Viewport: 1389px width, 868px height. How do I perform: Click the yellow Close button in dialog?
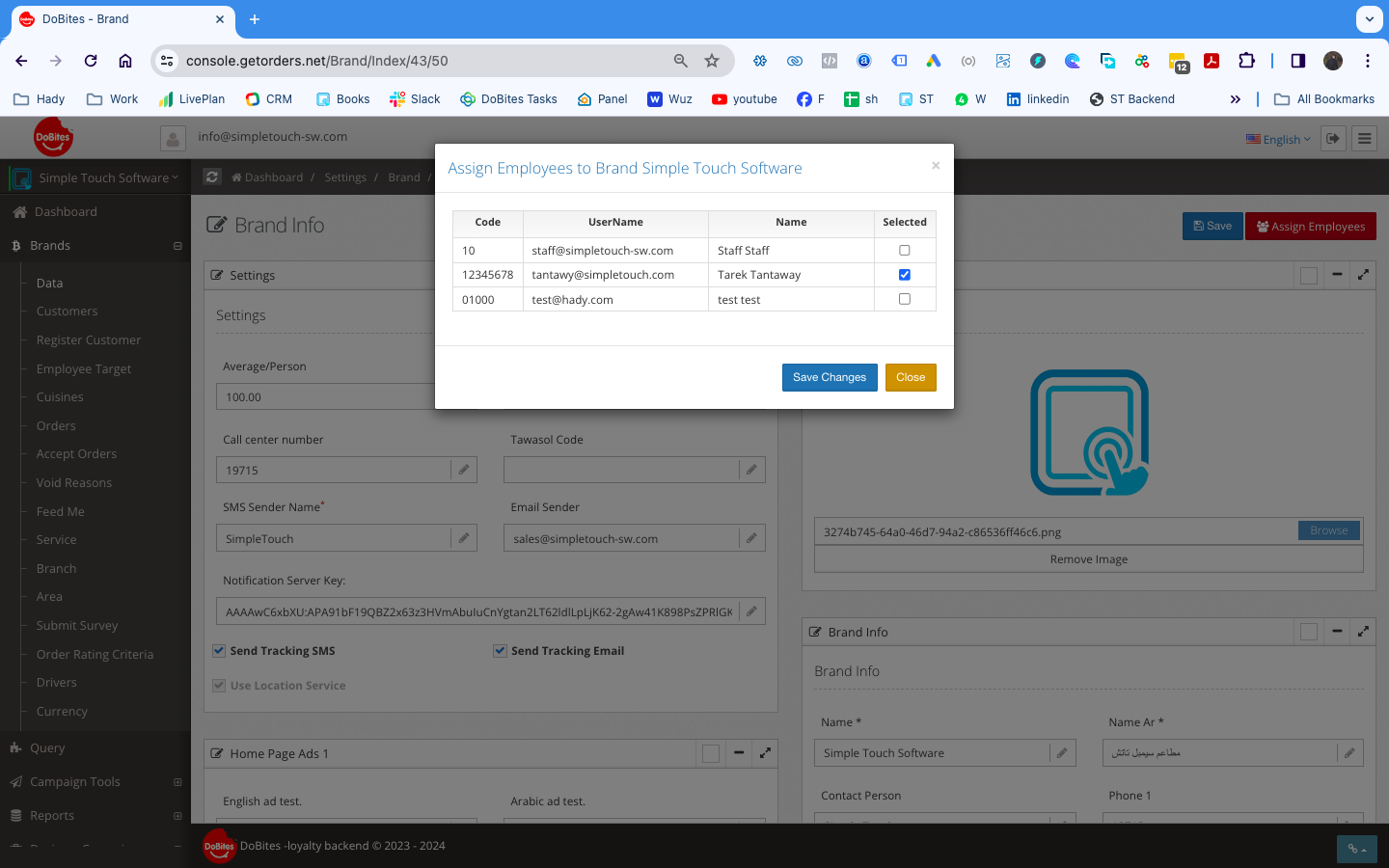[911, 377]
